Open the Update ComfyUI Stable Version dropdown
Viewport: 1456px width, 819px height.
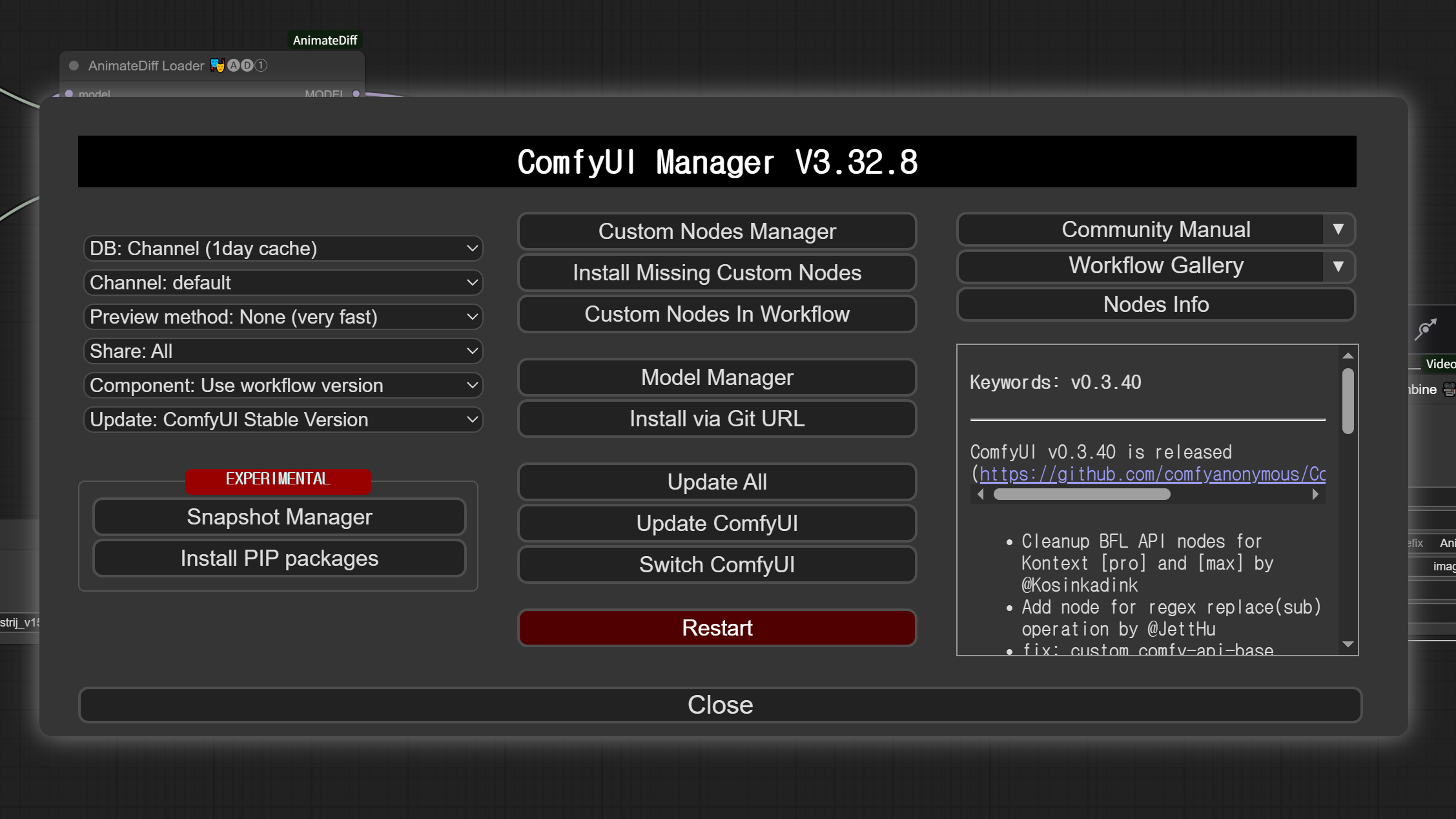click(283, 420)
